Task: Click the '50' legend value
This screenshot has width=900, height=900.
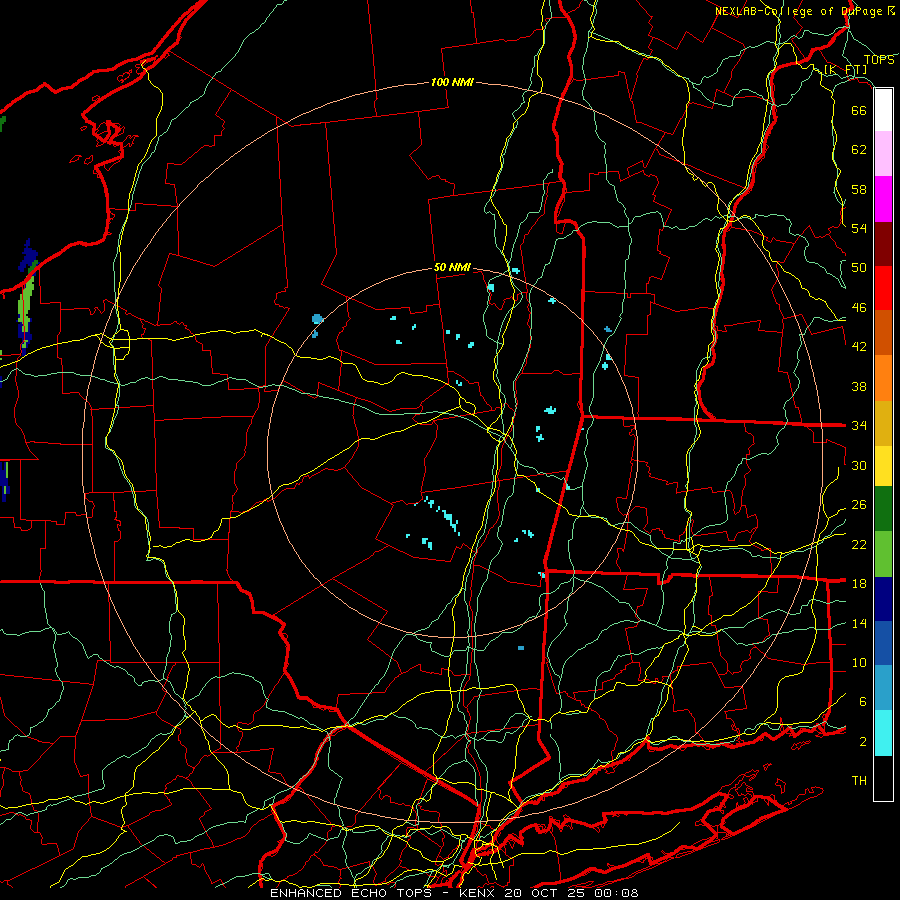Action: 859,268
